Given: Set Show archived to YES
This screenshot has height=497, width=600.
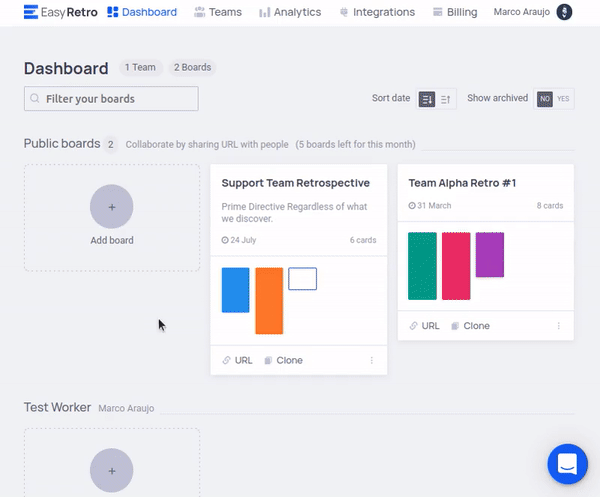Looking at the screenshot, I should coord(564,99).
